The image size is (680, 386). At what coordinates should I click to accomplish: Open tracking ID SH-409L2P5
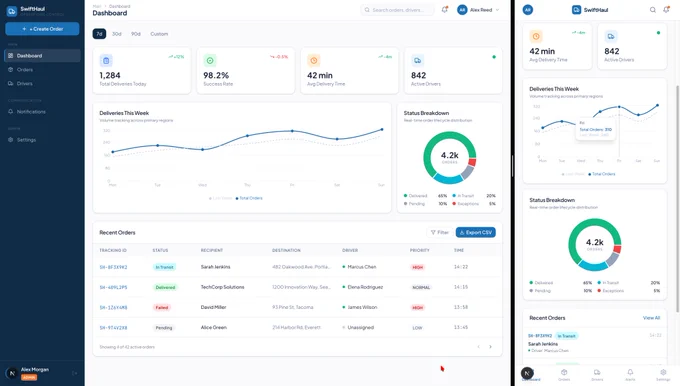[114, 287]
